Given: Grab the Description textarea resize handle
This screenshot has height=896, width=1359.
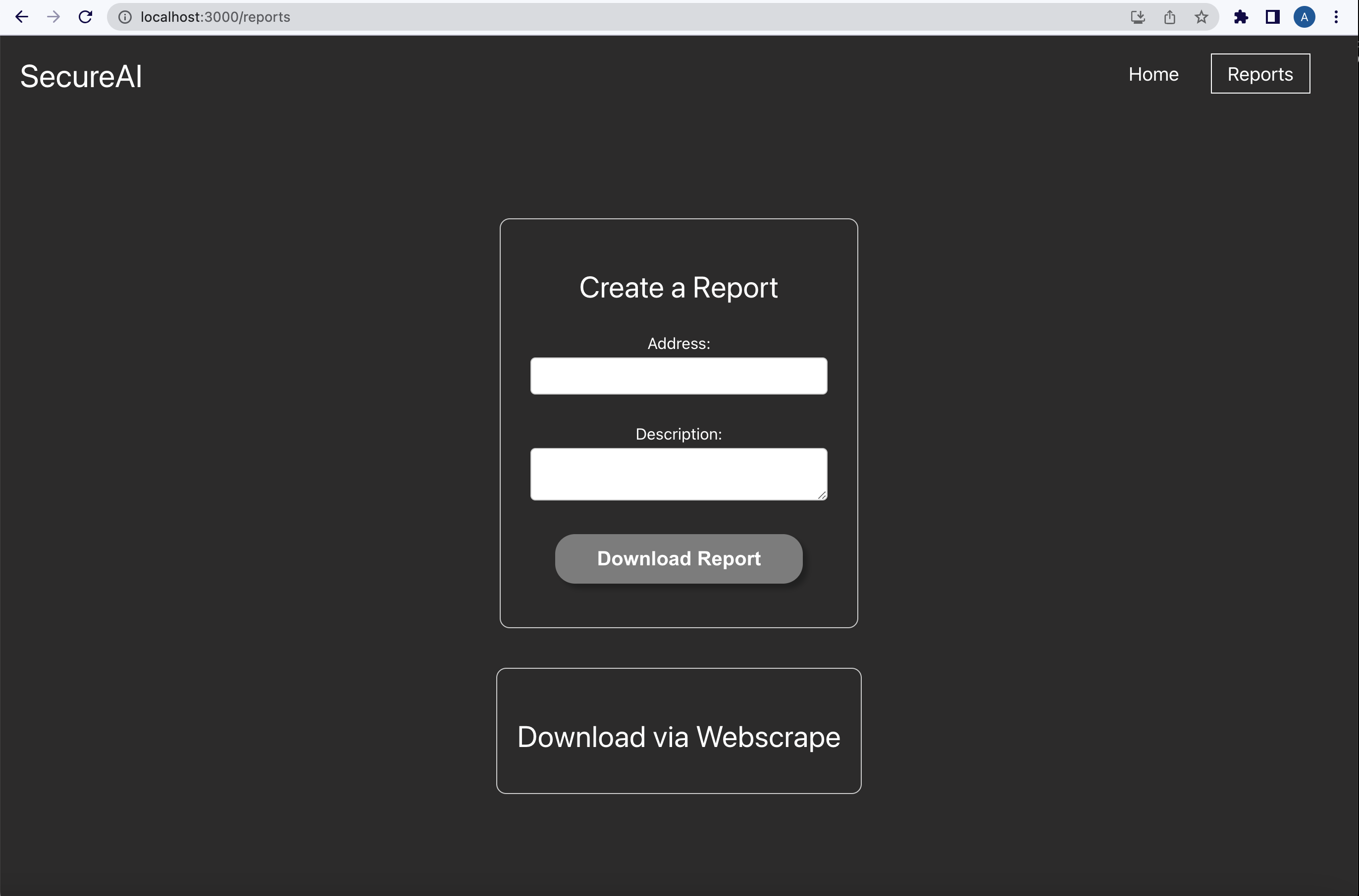Looking at the screenshot, I should point(822,495).
